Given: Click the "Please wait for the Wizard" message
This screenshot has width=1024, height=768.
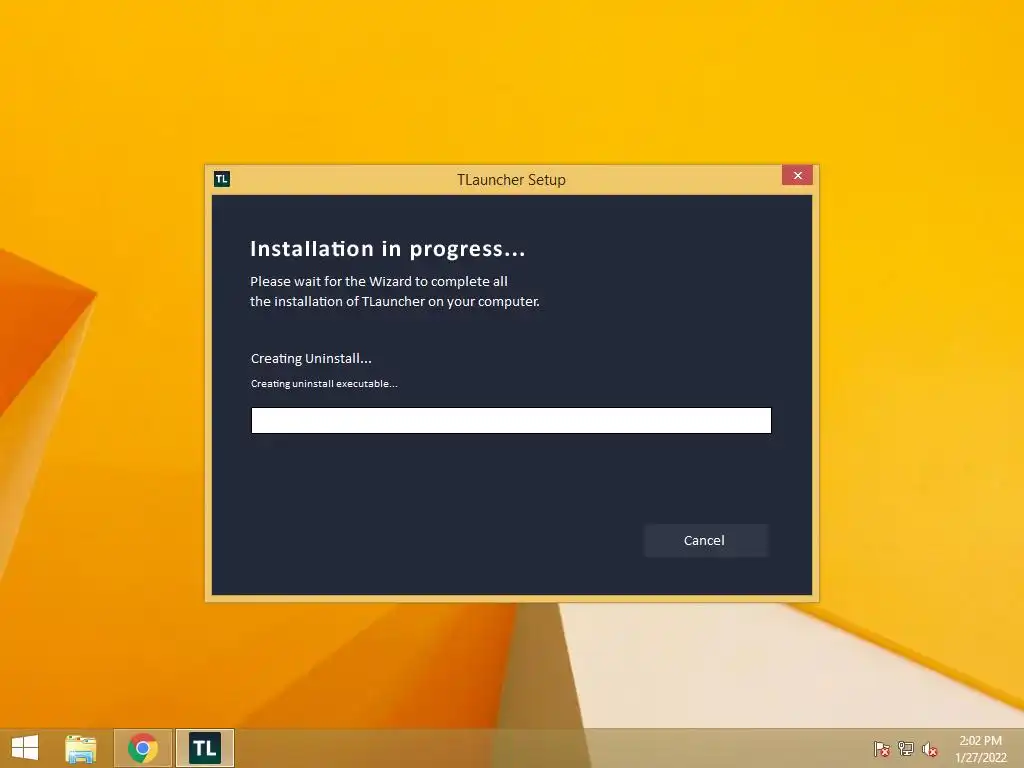Looking at the screenshot, I should coord(394,291).
